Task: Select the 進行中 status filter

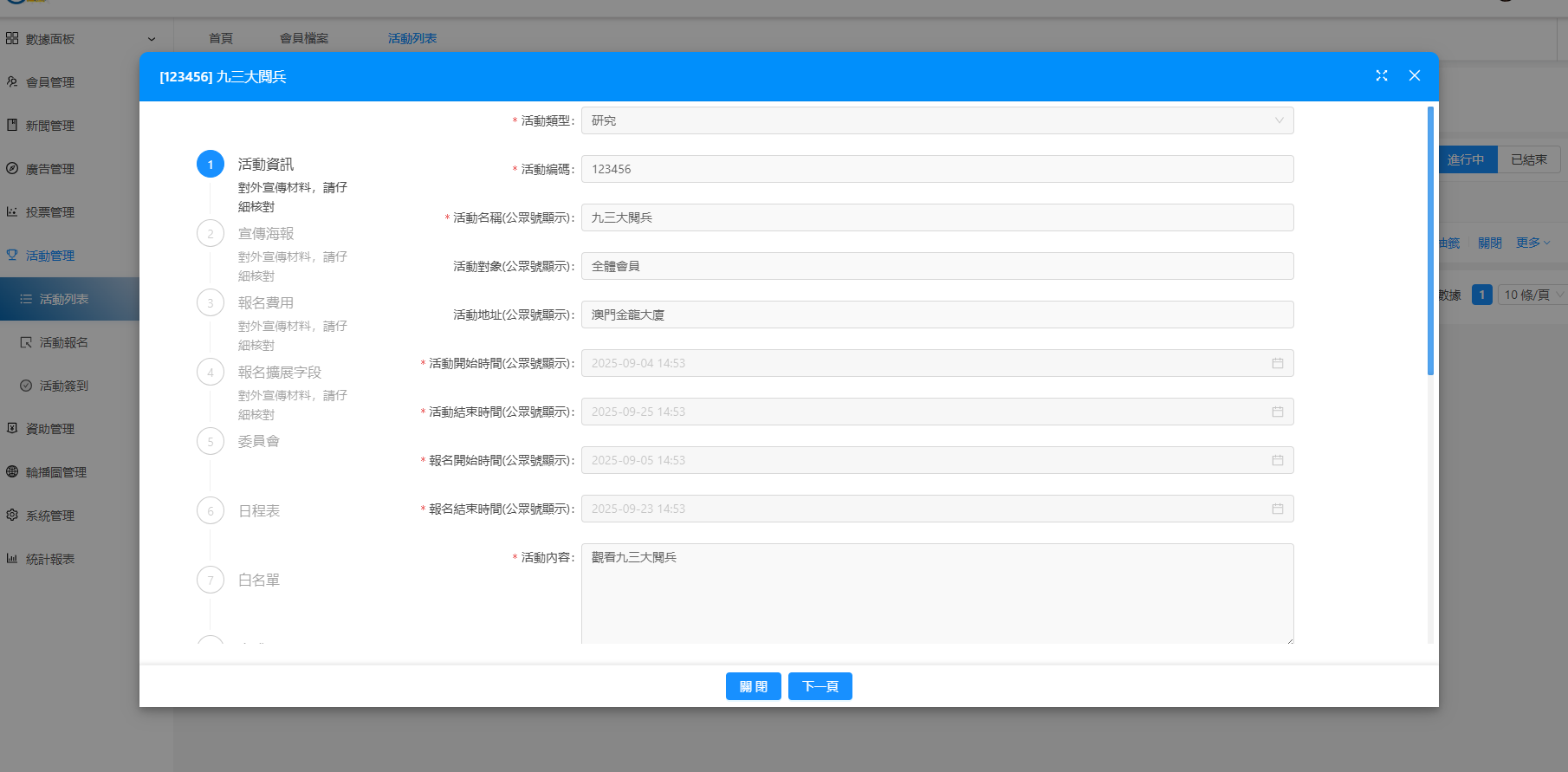Action: (x=1466, y=159)
